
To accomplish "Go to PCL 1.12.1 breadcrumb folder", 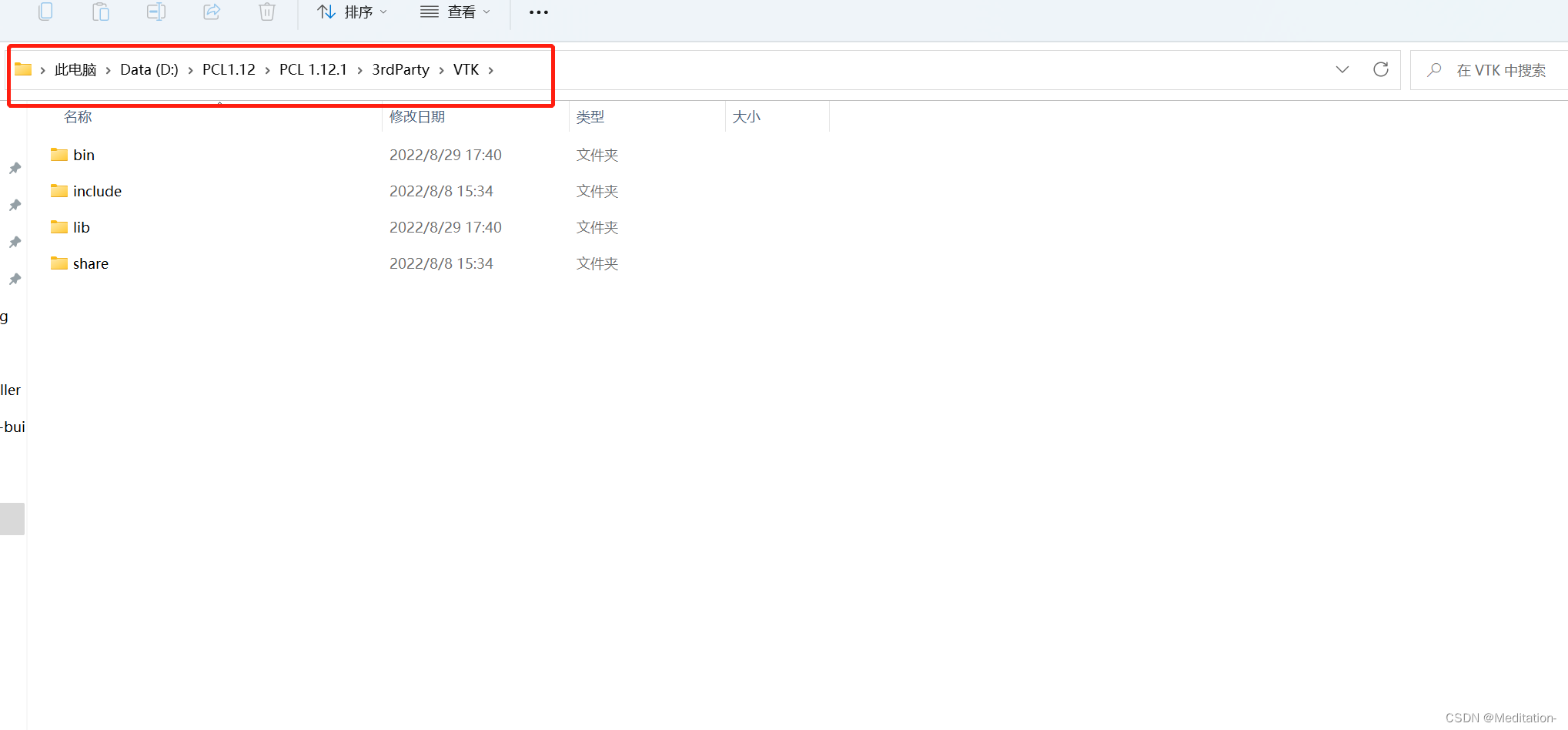I will pos(313,70).
